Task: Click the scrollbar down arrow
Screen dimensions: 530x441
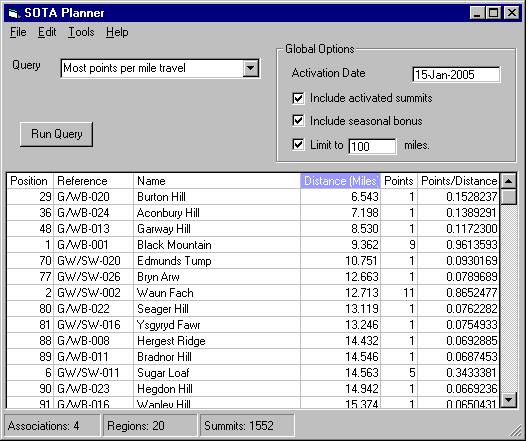Action: point(508,400)
